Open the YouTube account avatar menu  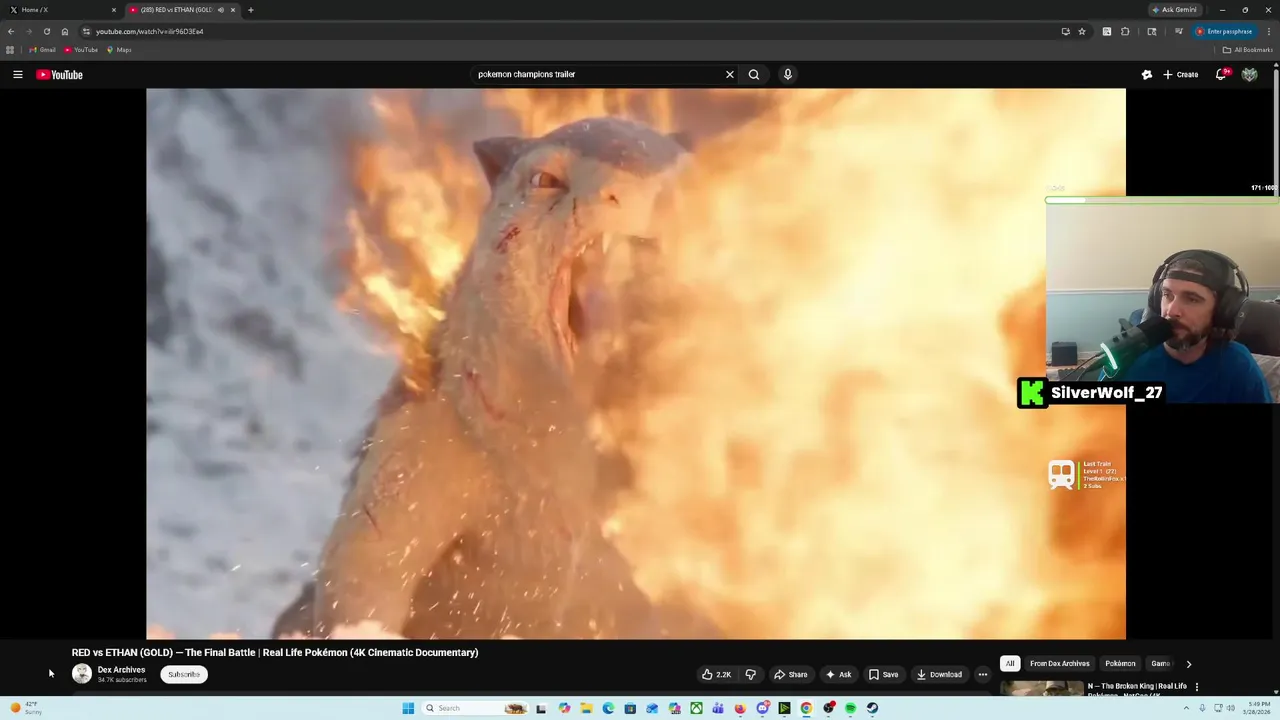[1249, 74]
